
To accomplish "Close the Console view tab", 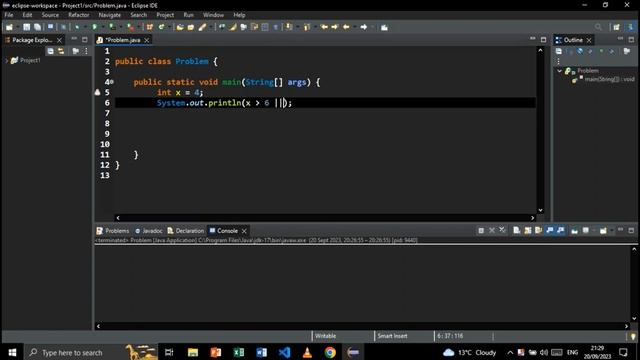I will click(x=244, y=231).
